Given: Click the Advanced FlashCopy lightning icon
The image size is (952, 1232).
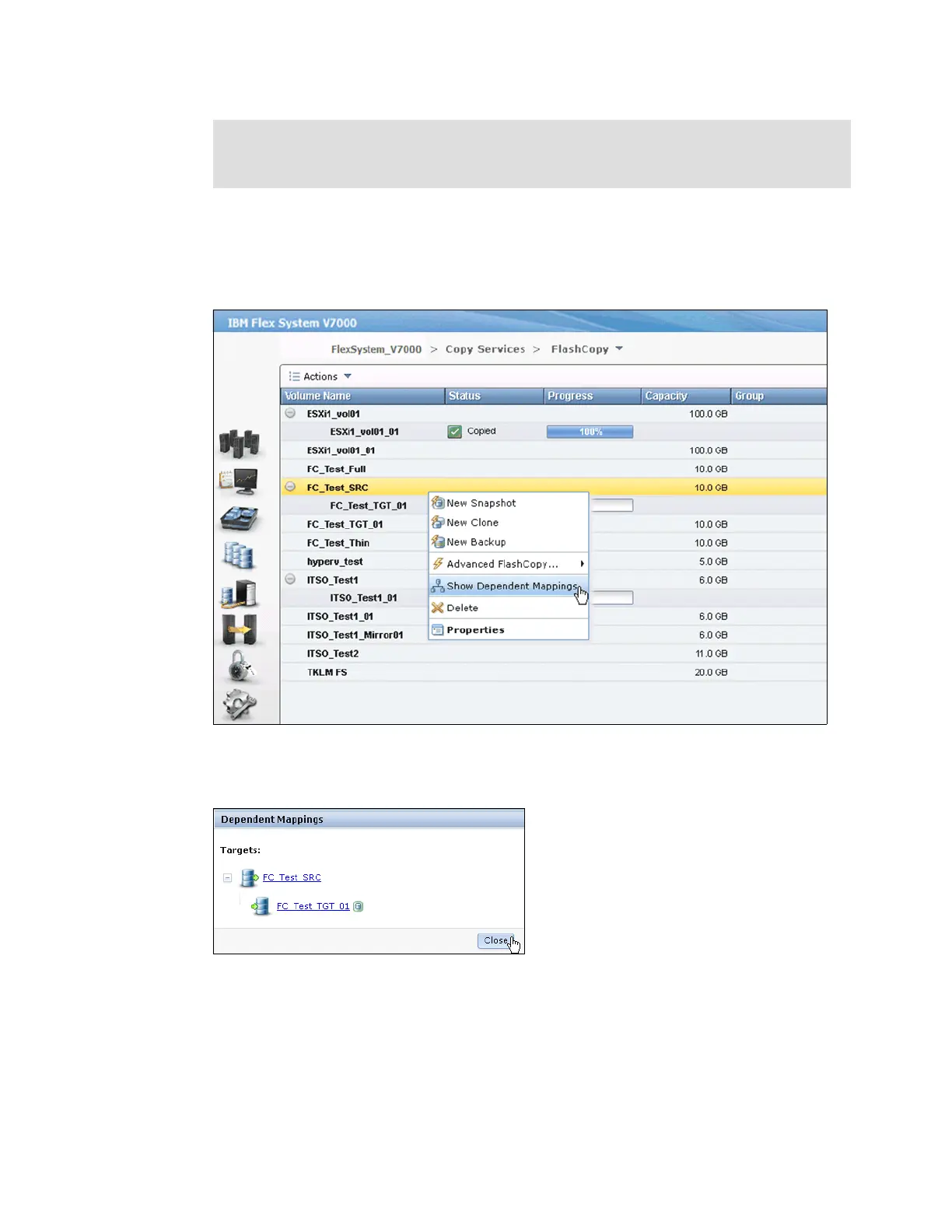Looking at the screenshot, I should pyautogui.click(x=438, y=564).
